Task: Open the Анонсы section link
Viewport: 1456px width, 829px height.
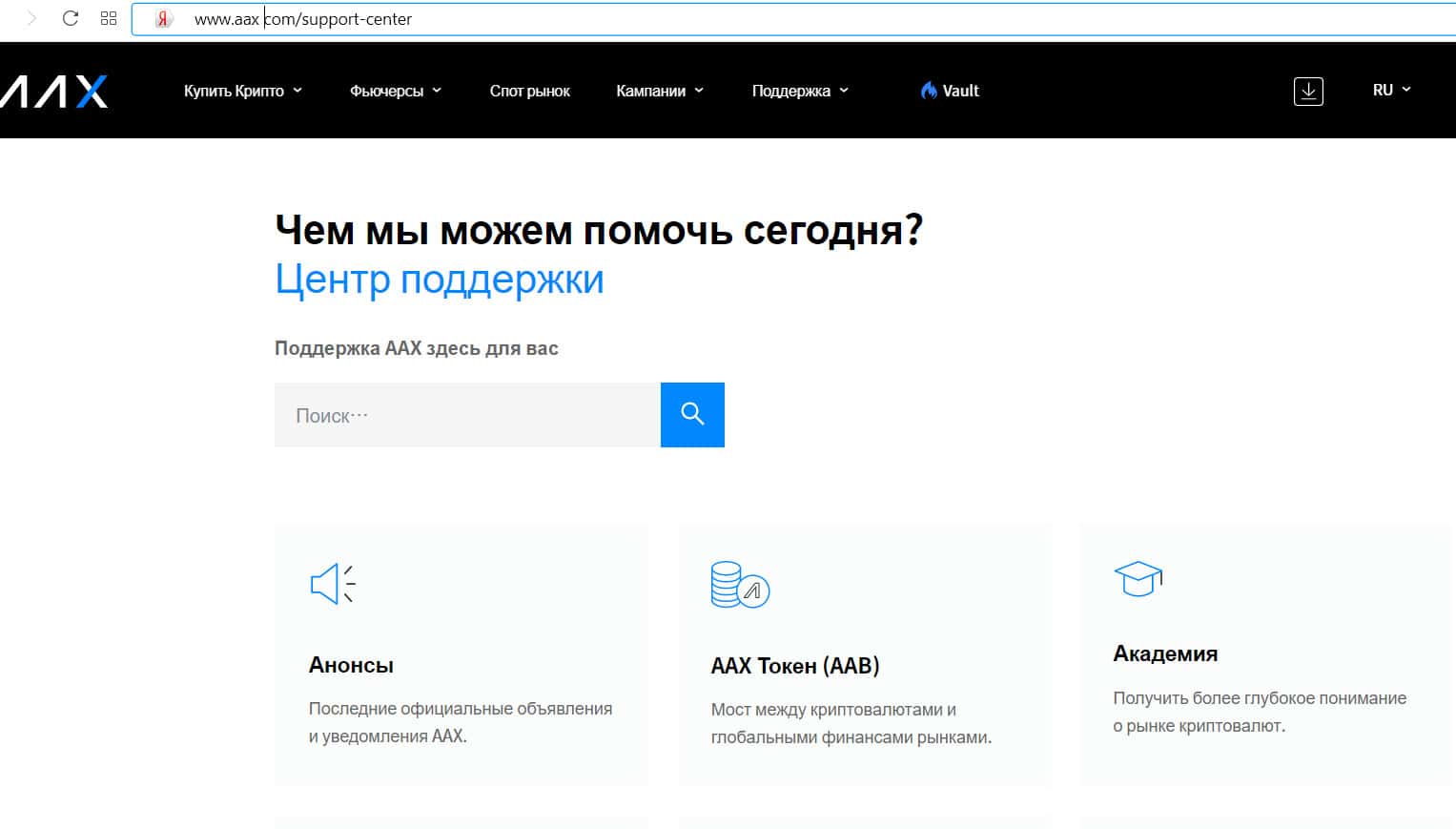Action: click(351, 665)
